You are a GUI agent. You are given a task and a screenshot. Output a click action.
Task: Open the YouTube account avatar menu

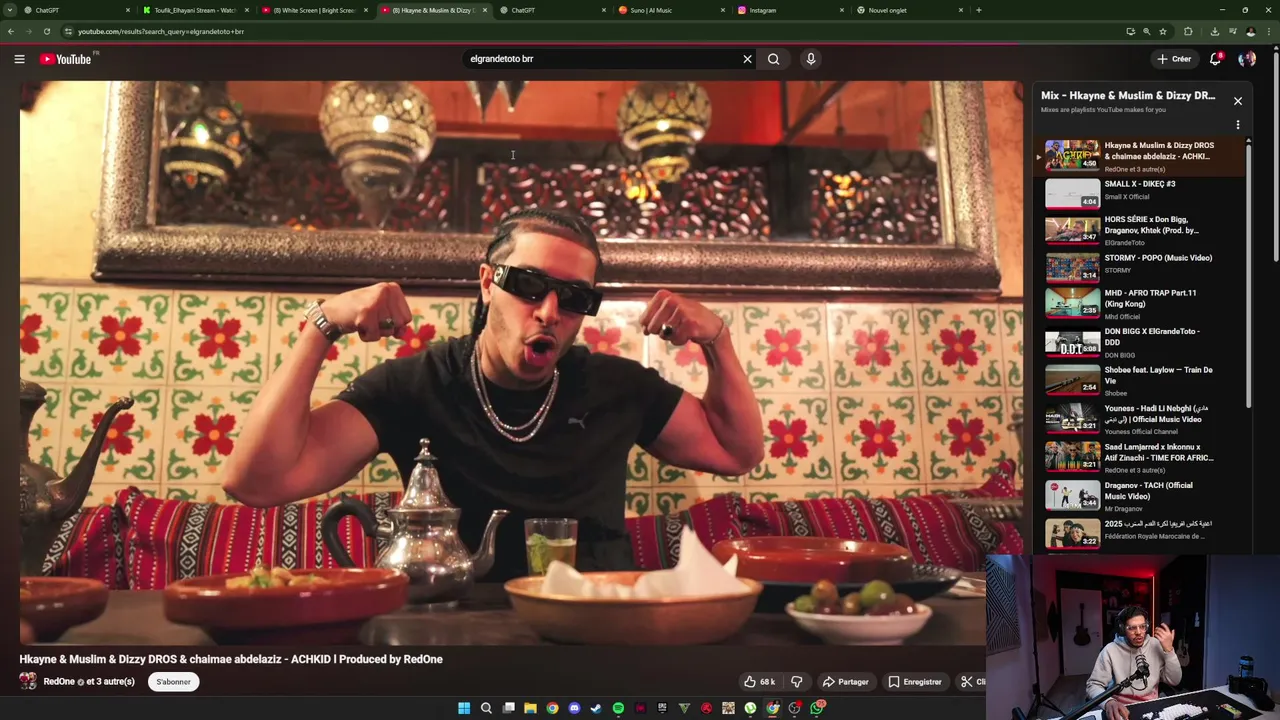coord(1247,59)
